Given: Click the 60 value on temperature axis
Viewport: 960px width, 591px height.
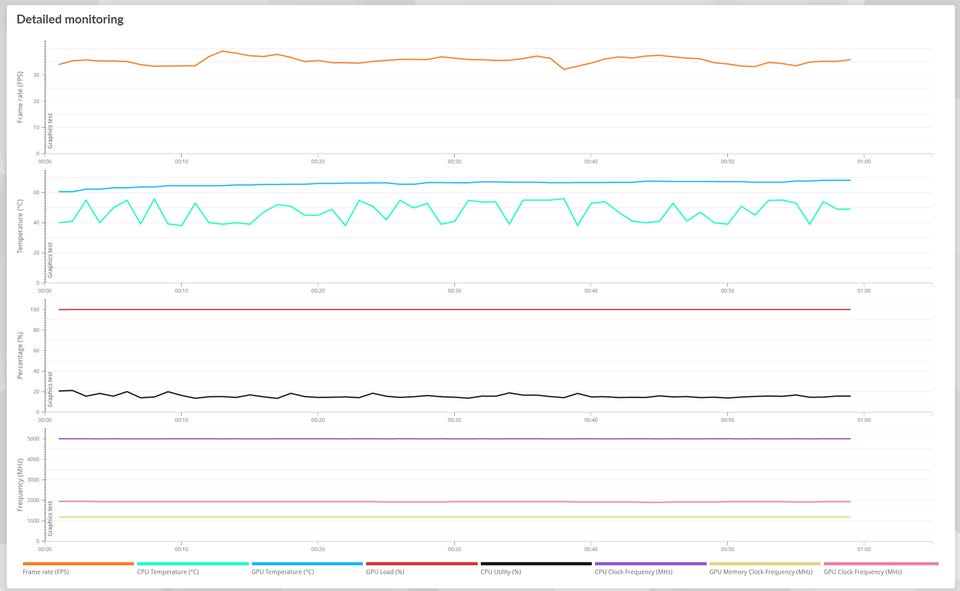Looking at the screenshot, I should coord(37,192).
